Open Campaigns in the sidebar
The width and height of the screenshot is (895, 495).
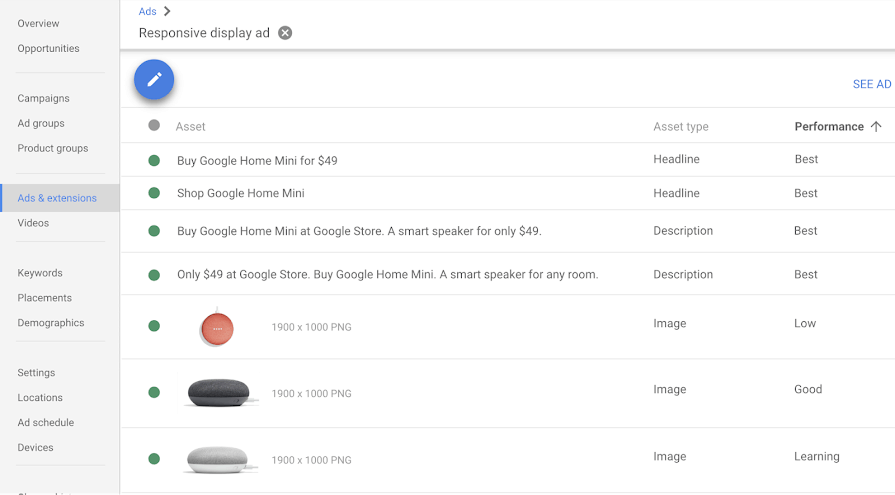(x=43, y=98)
